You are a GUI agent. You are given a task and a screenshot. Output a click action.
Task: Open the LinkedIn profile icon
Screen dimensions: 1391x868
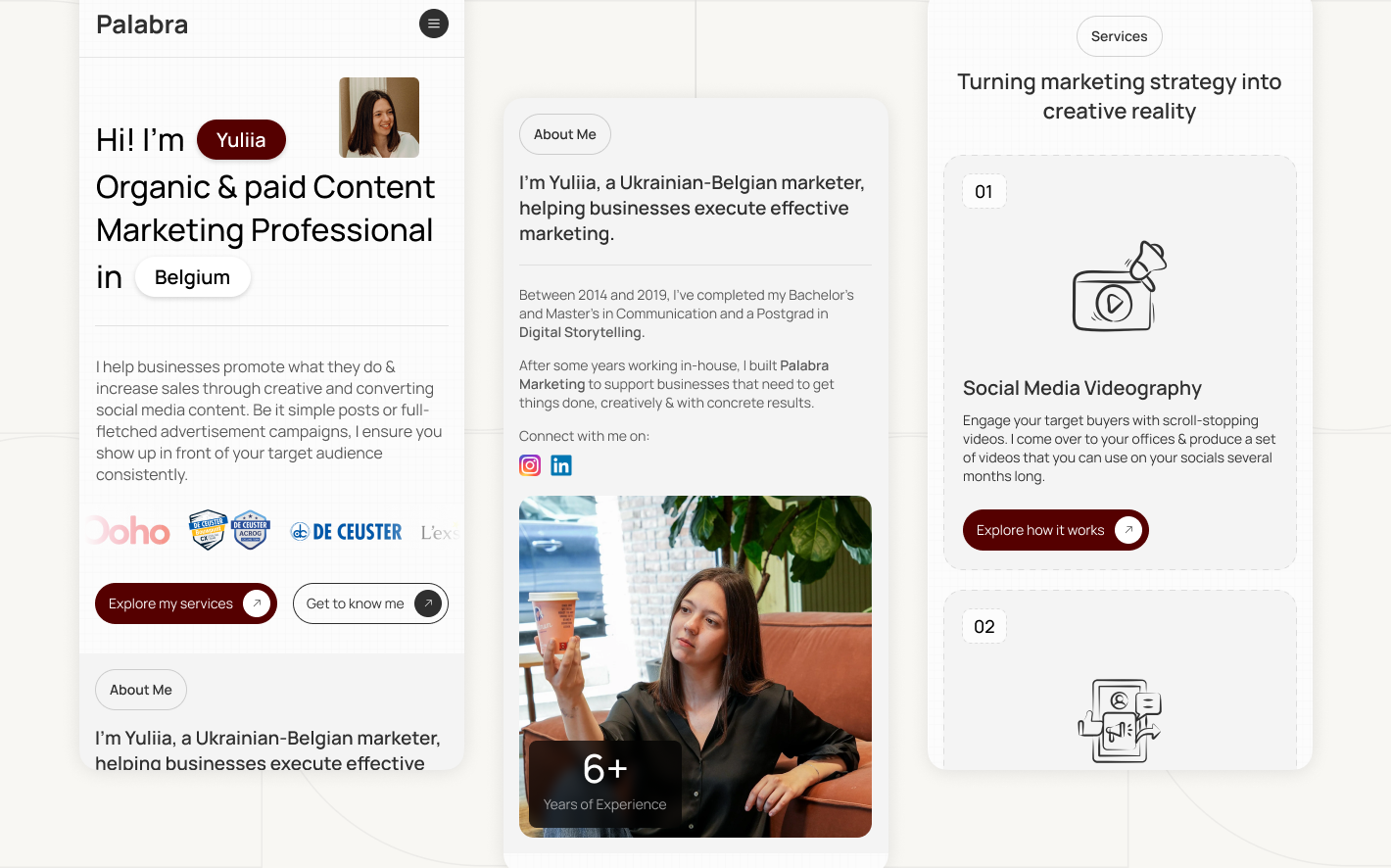point(561,465)
